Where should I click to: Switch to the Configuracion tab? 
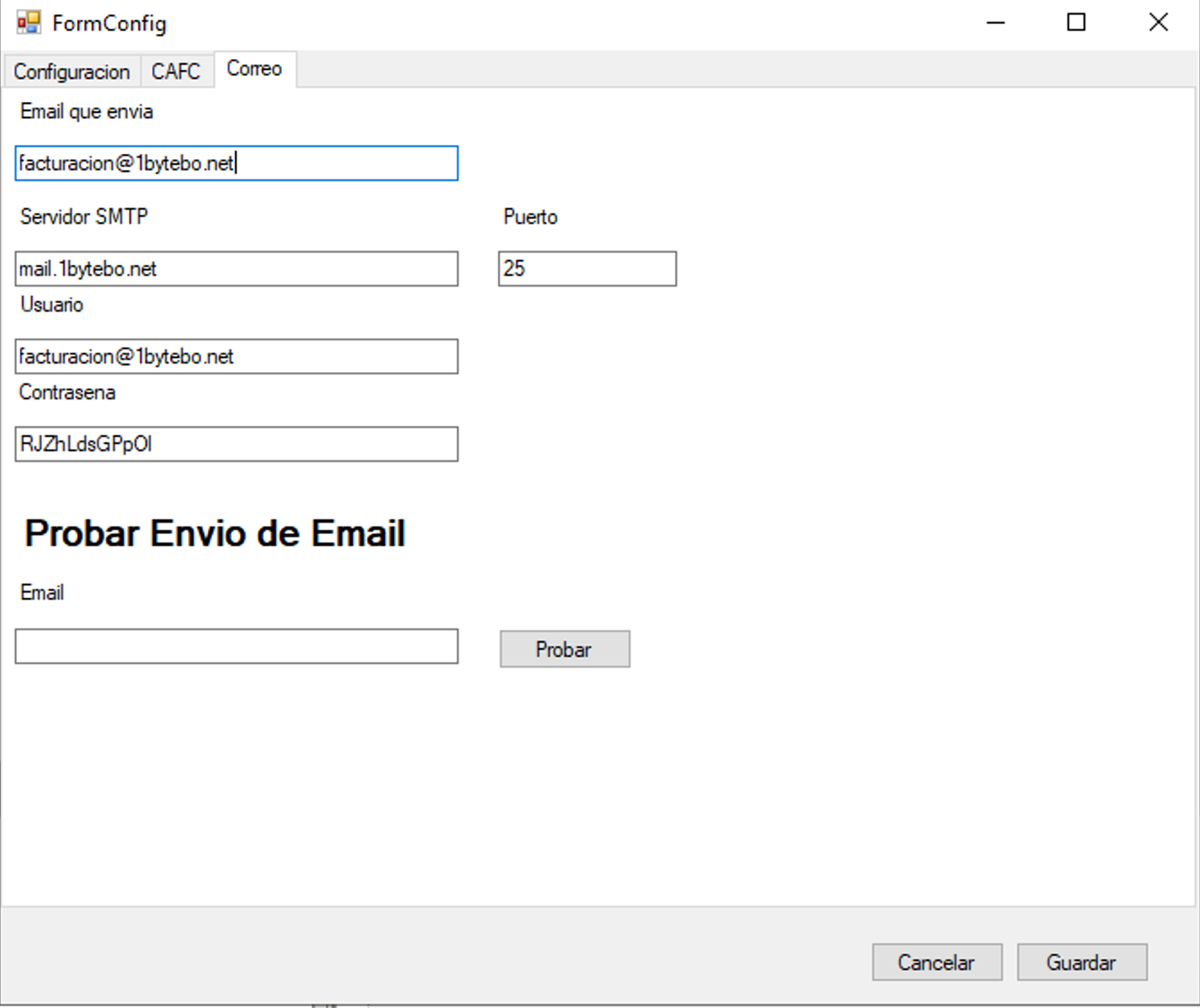point(71,72)
